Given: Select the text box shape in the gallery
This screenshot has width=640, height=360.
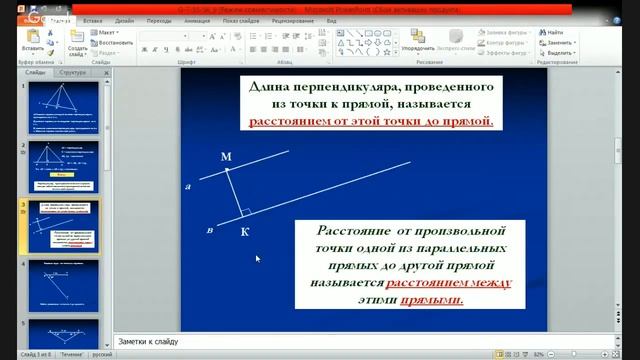Looking at the screenshot, I should [x=340, y=33].
